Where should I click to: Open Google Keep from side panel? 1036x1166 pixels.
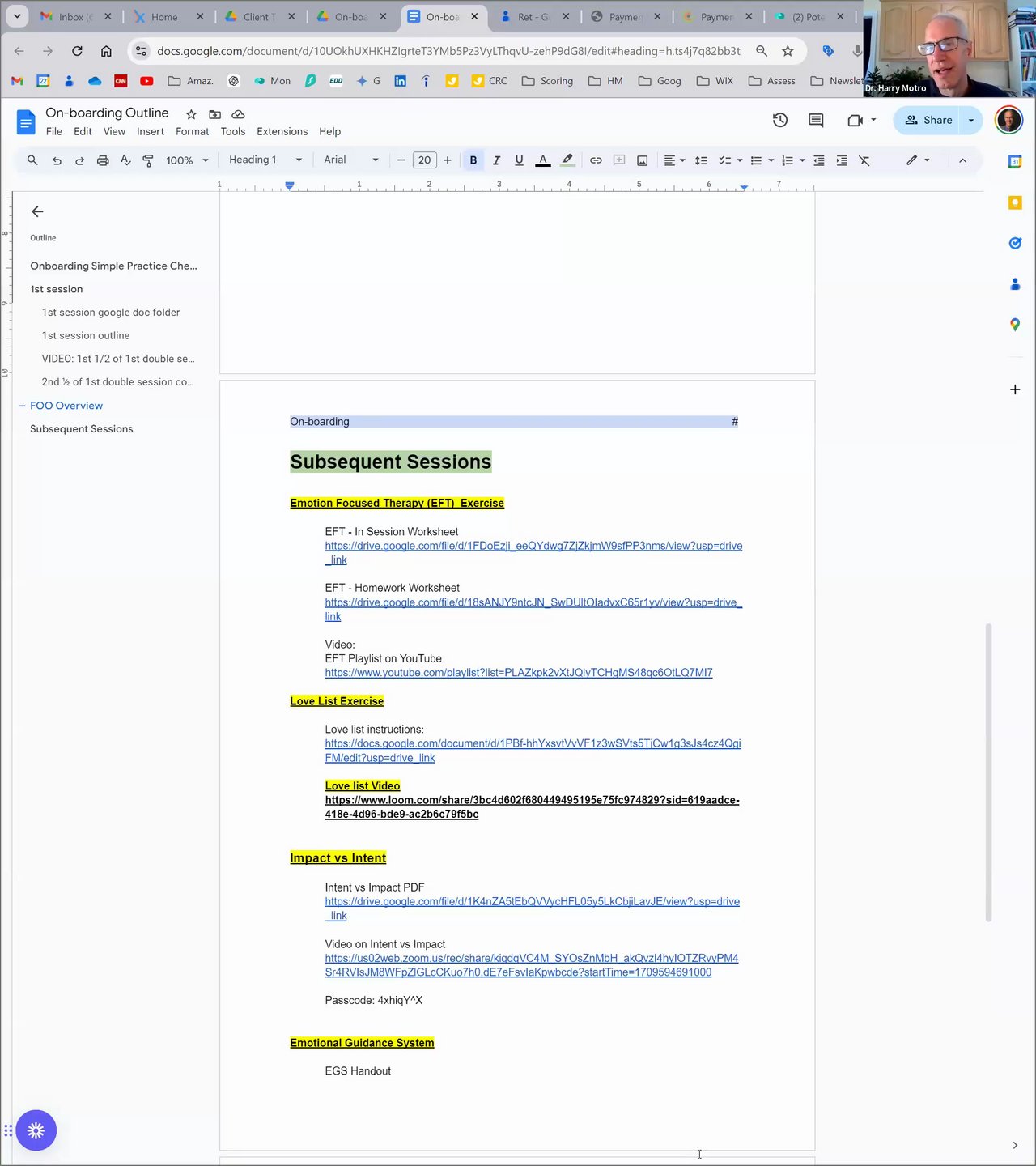point(1015,202)
